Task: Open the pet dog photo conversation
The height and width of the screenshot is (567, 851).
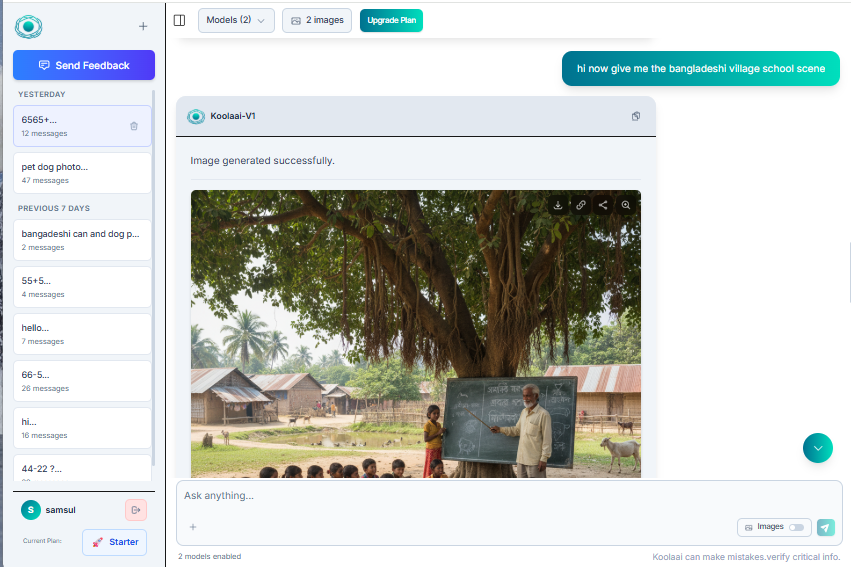Action: click(x=82, y=172)
